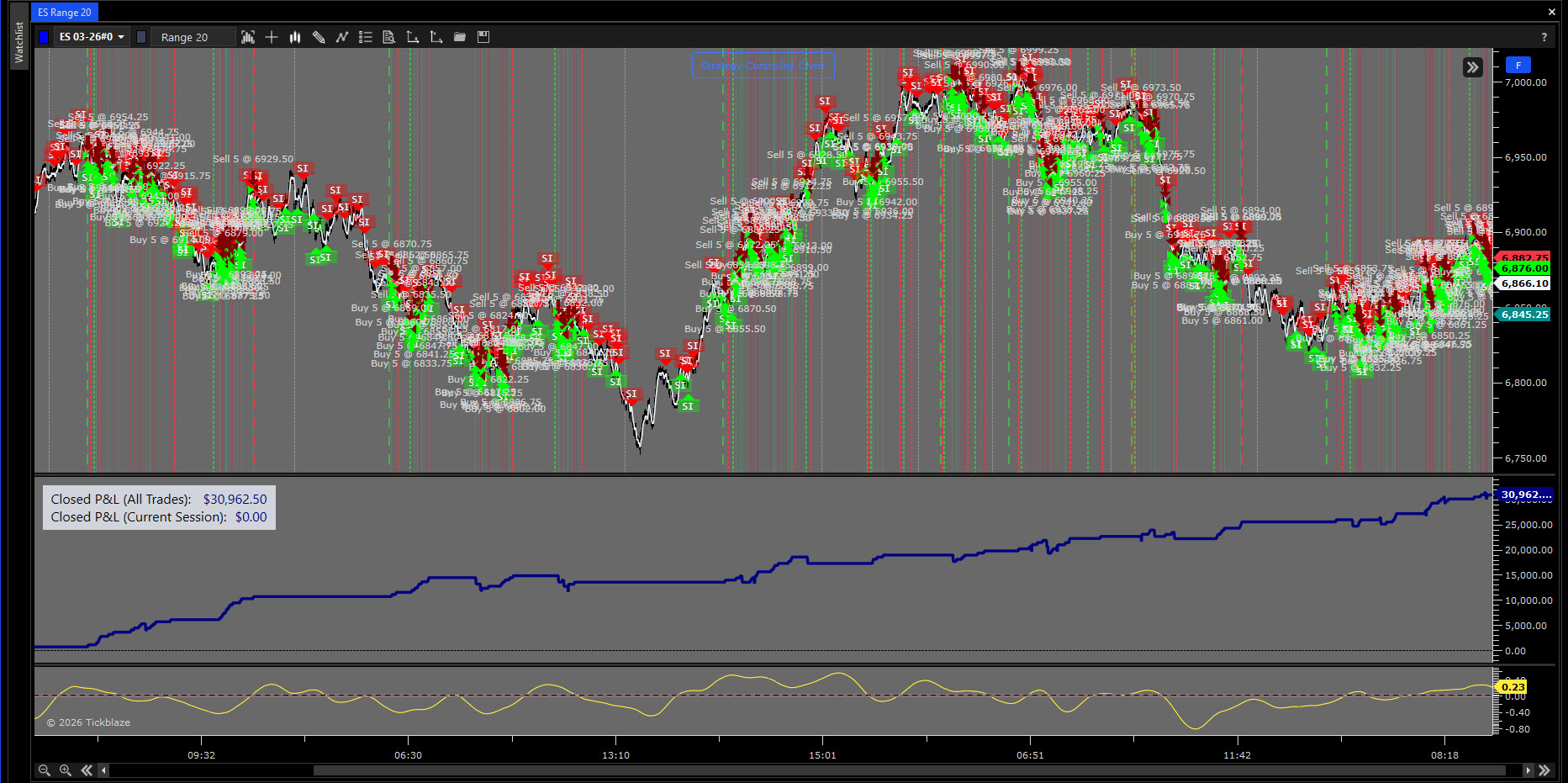Switch to the ES Range 20 tab

point(65,13)
